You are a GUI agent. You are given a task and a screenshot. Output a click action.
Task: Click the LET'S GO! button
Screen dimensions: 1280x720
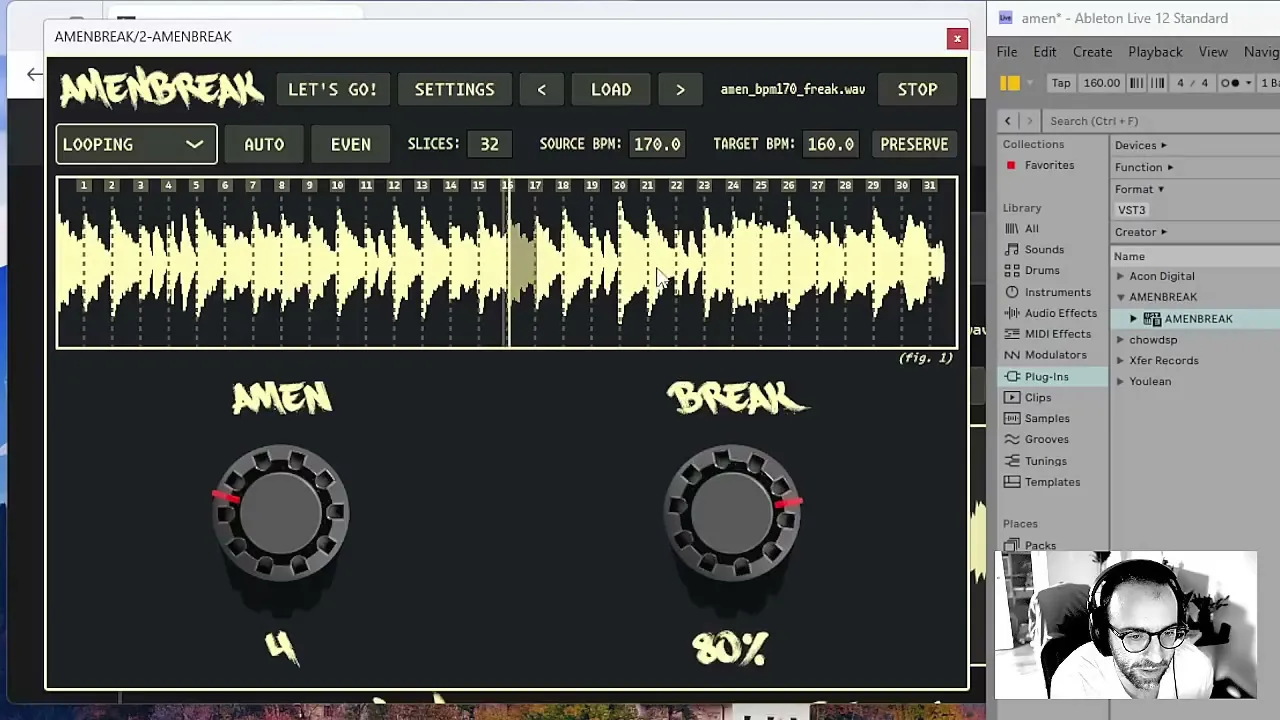[x=333, y=90]
